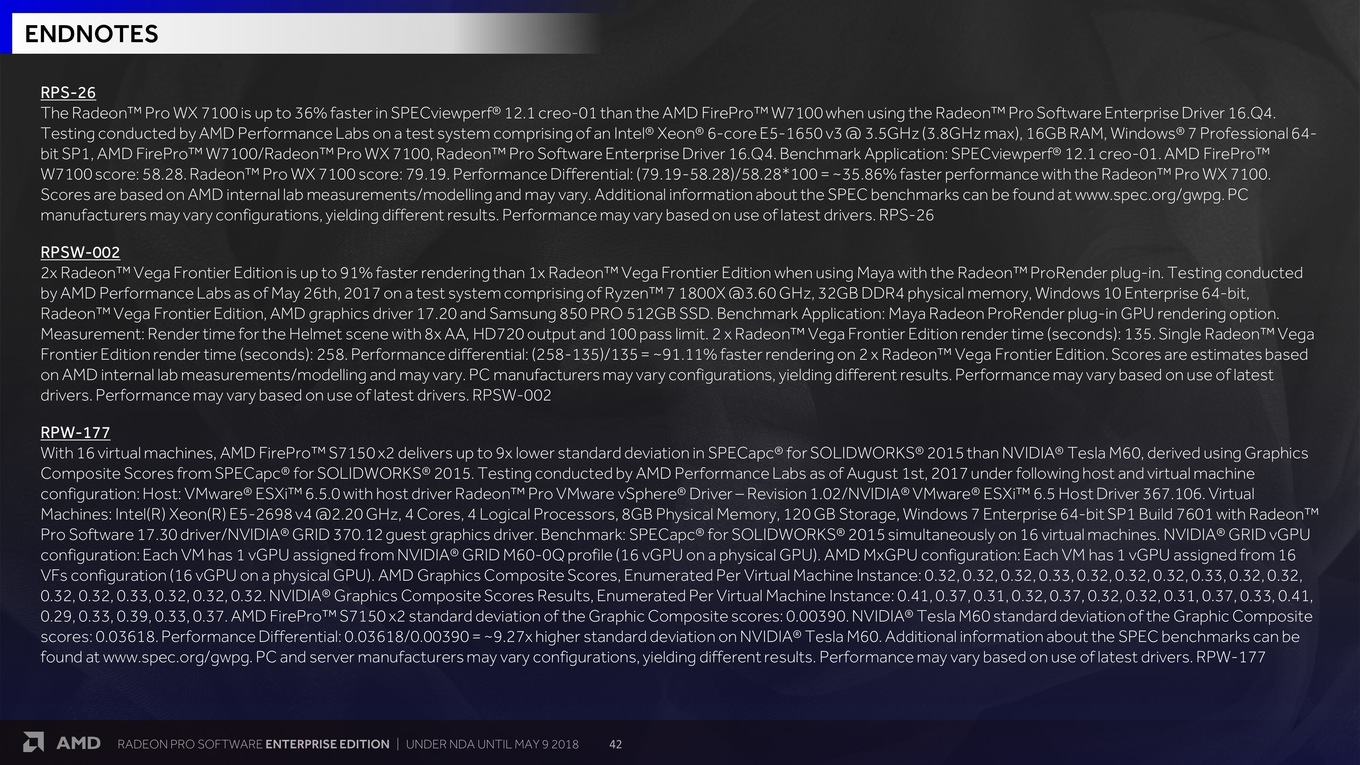Select the ENDNOTES slide title
Viewport: 1360px width, 765px height.
coord(91,34)
